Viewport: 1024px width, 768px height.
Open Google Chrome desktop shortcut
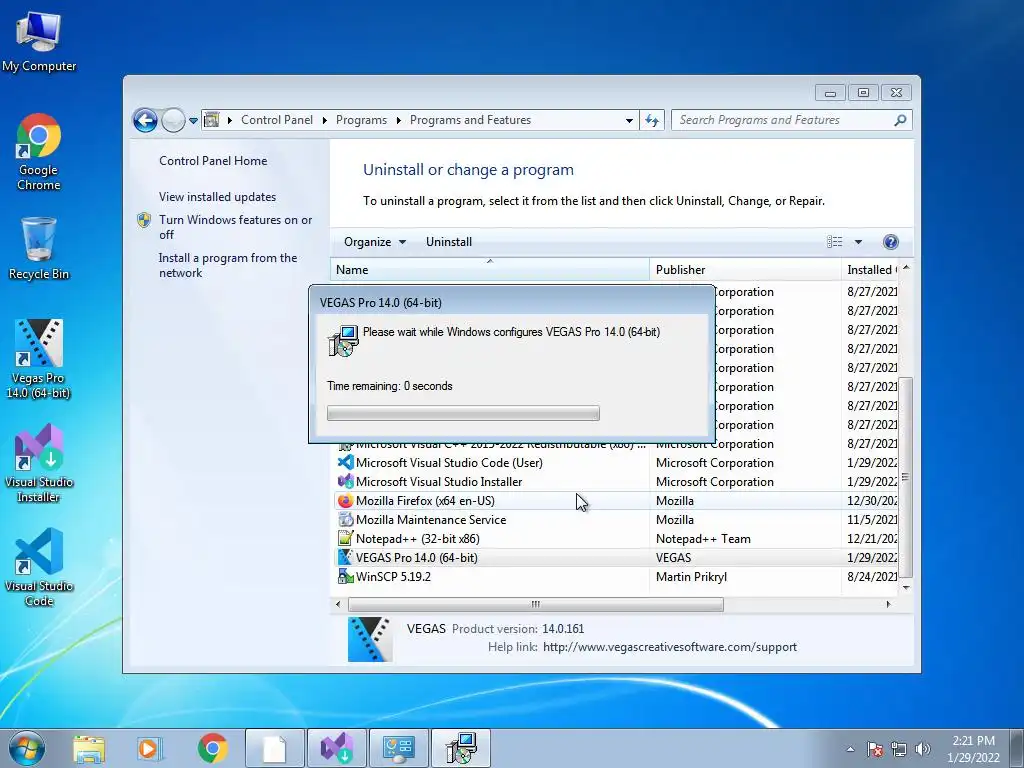(x=39, y=152)
